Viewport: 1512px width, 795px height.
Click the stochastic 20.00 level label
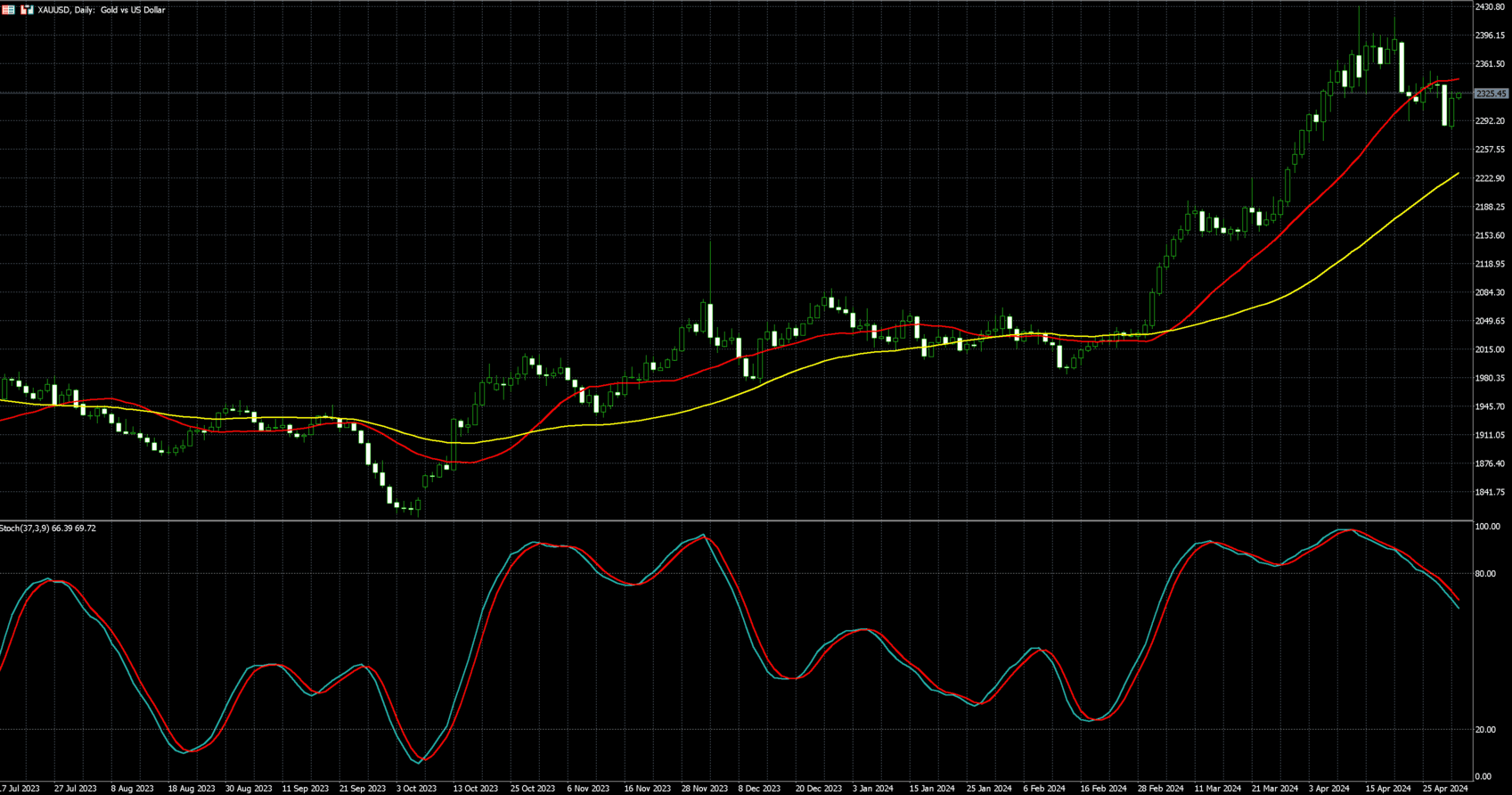tap(1485, 729)
